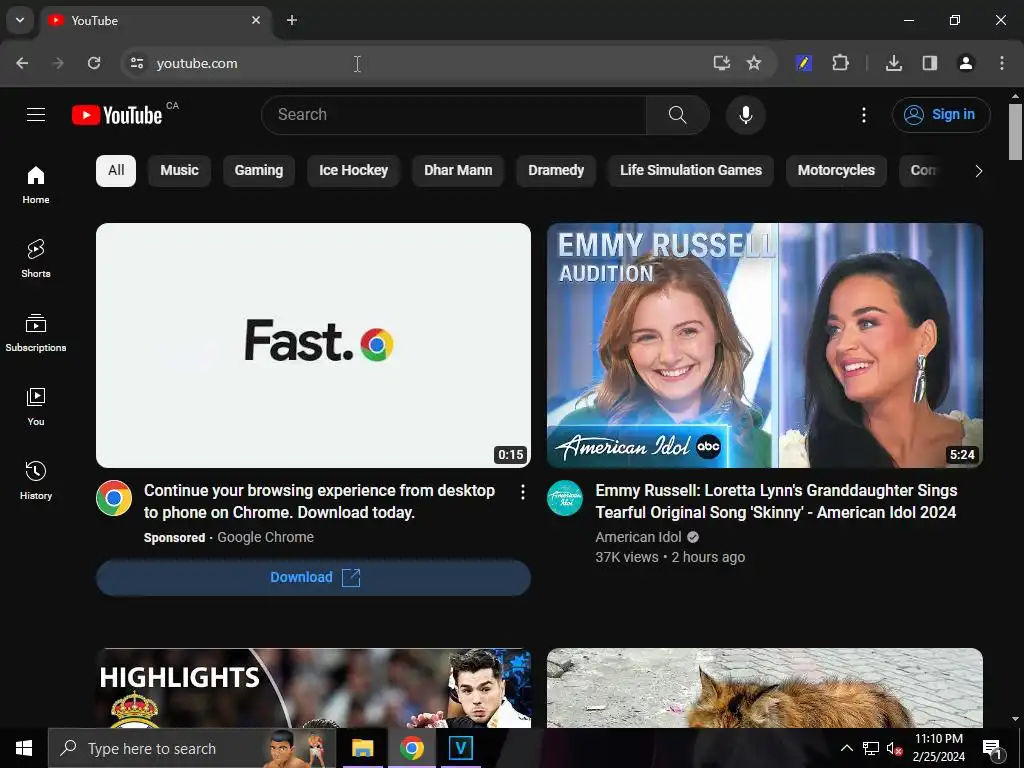Open the V app on taskbar
This screenshot has width=1024, height=768.
click(x=460, y=748)
